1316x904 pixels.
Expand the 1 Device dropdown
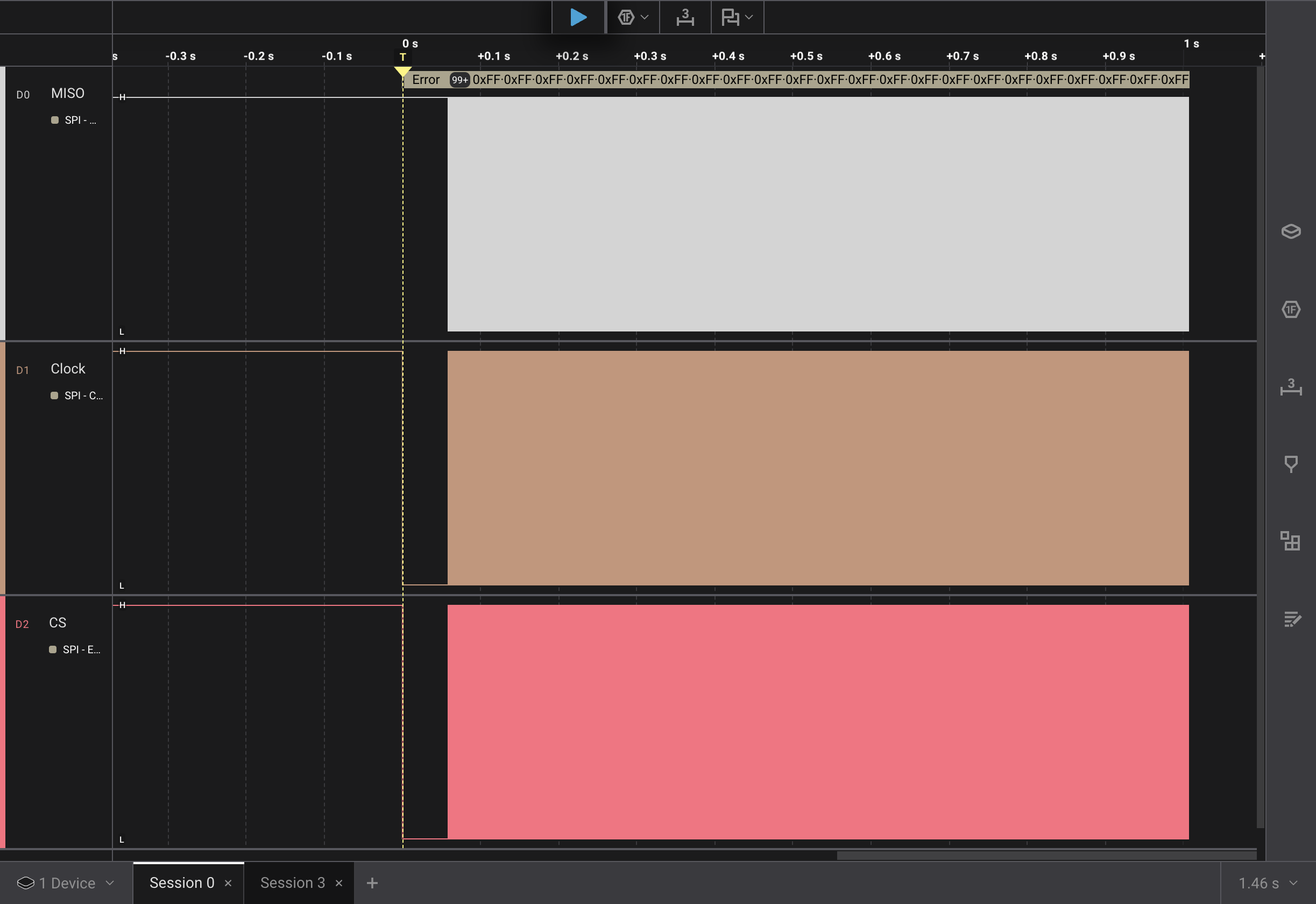click(66, 883)
